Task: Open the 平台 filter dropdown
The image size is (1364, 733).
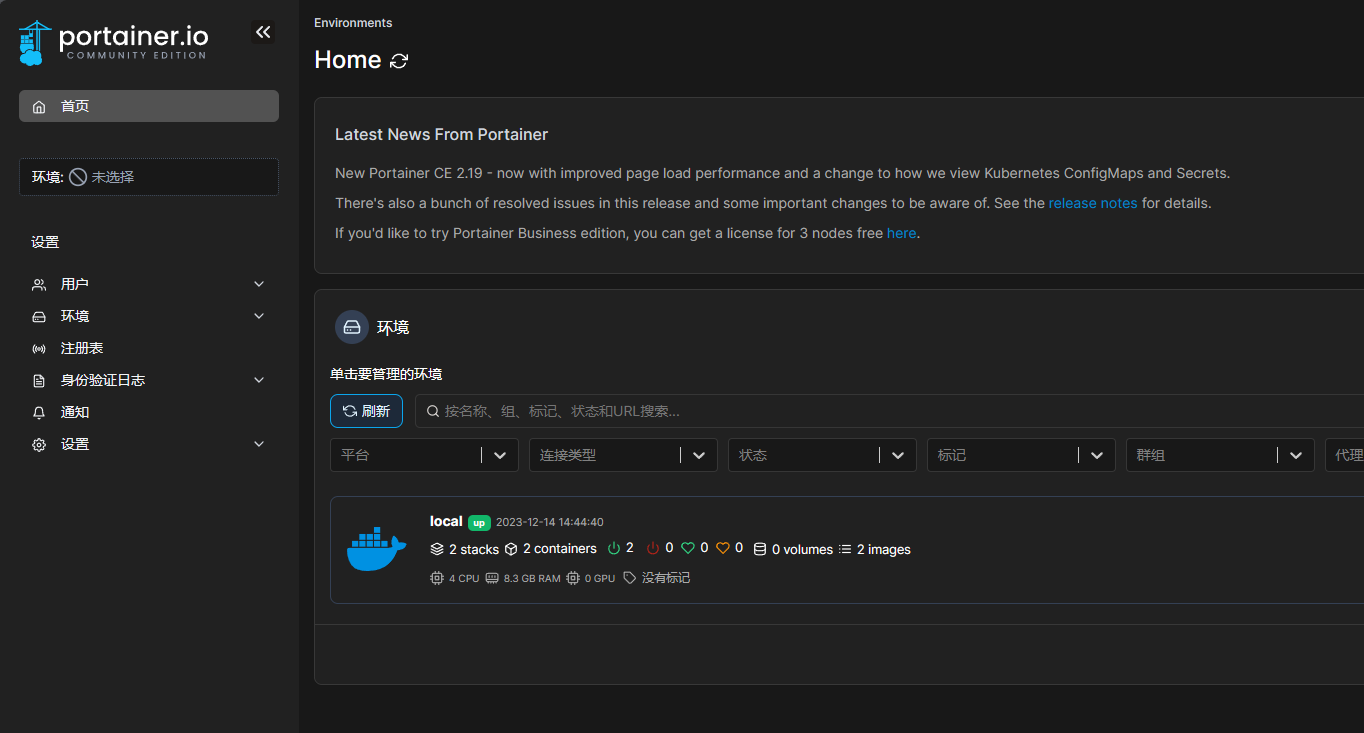Action: (424, 455)
